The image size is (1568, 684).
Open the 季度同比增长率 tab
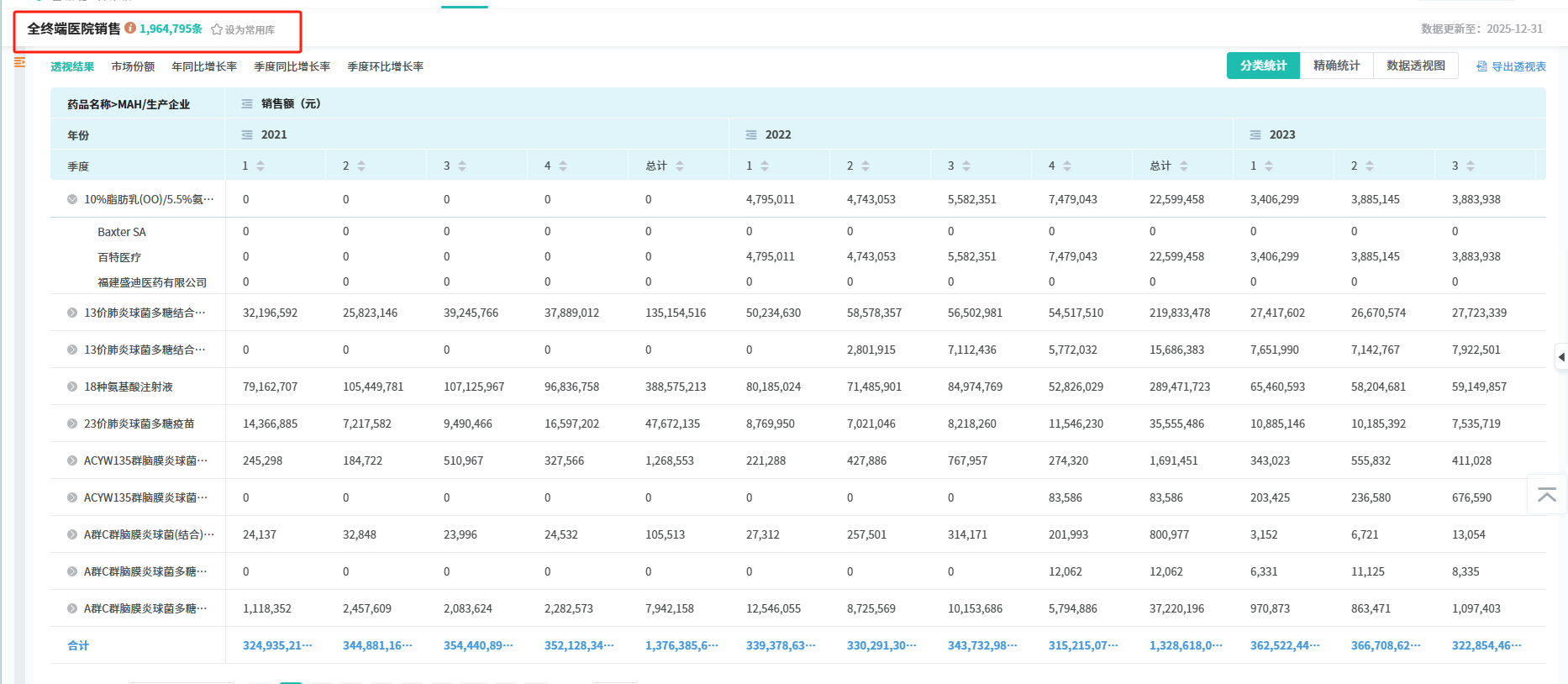pos(292,66)
